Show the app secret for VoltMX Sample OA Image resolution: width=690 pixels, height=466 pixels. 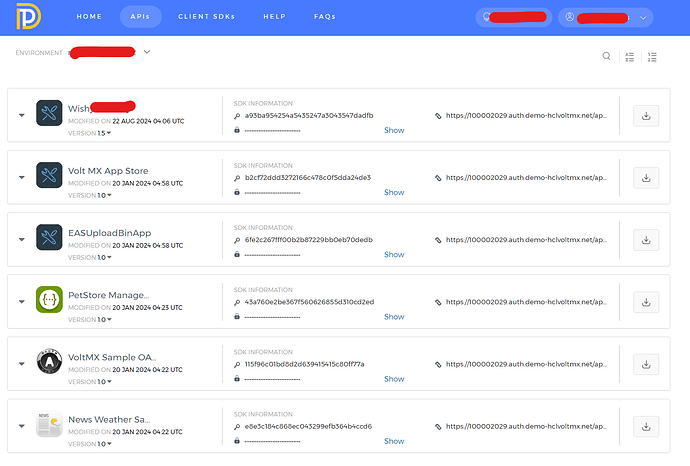394,379
